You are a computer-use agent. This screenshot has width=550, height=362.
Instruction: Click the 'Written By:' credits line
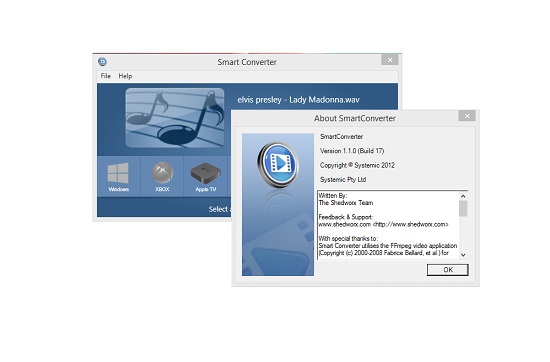coord(333,196)
